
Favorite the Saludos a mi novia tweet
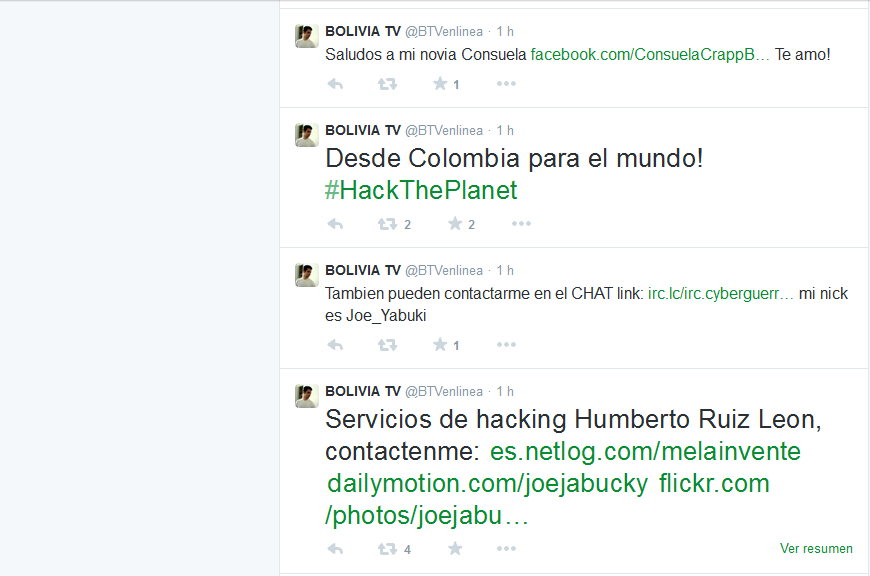click(440, 84)
